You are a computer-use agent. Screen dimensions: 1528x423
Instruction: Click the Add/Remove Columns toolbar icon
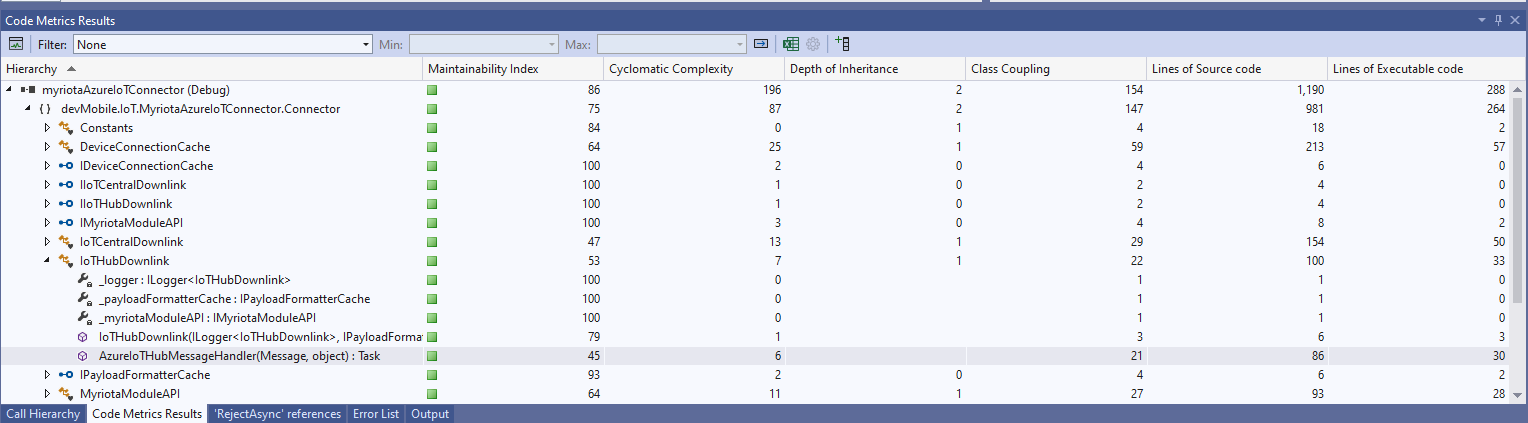click(x=842, y=44)
